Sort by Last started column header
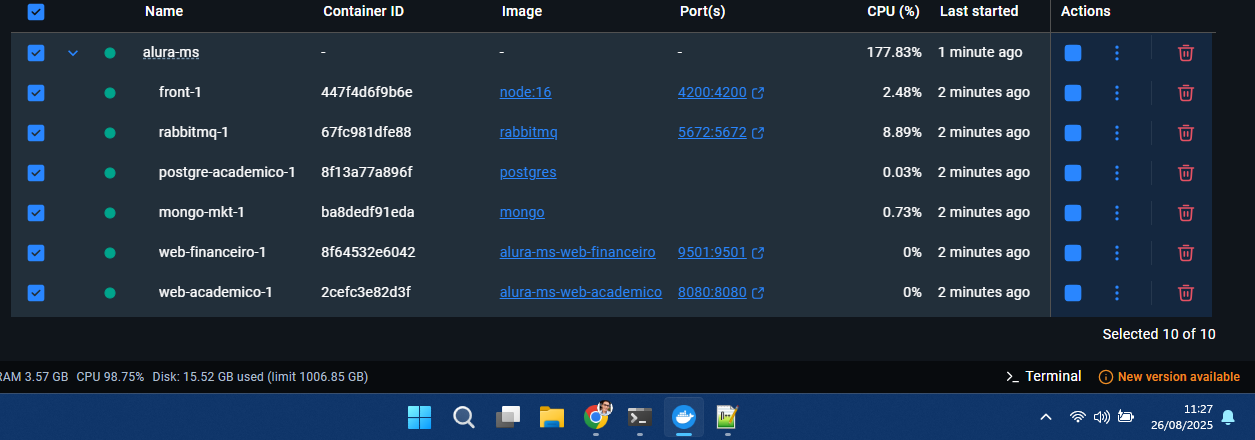This screenshot has width=1255, height=440. click(x=979, y=12)
